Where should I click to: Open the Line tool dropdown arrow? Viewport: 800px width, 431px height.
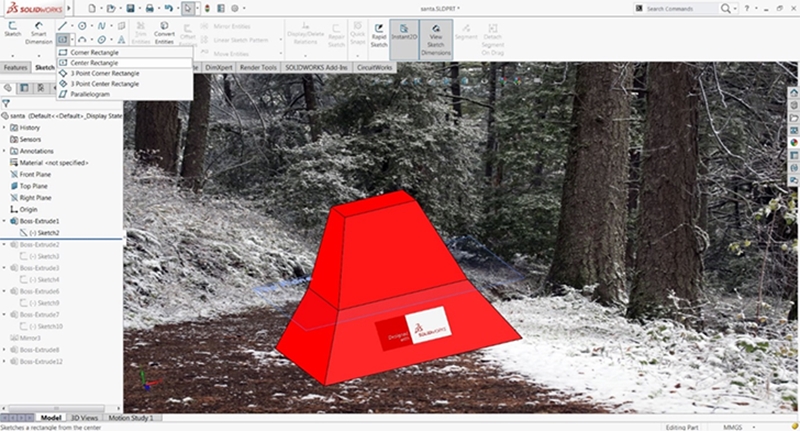click(72, 26)
